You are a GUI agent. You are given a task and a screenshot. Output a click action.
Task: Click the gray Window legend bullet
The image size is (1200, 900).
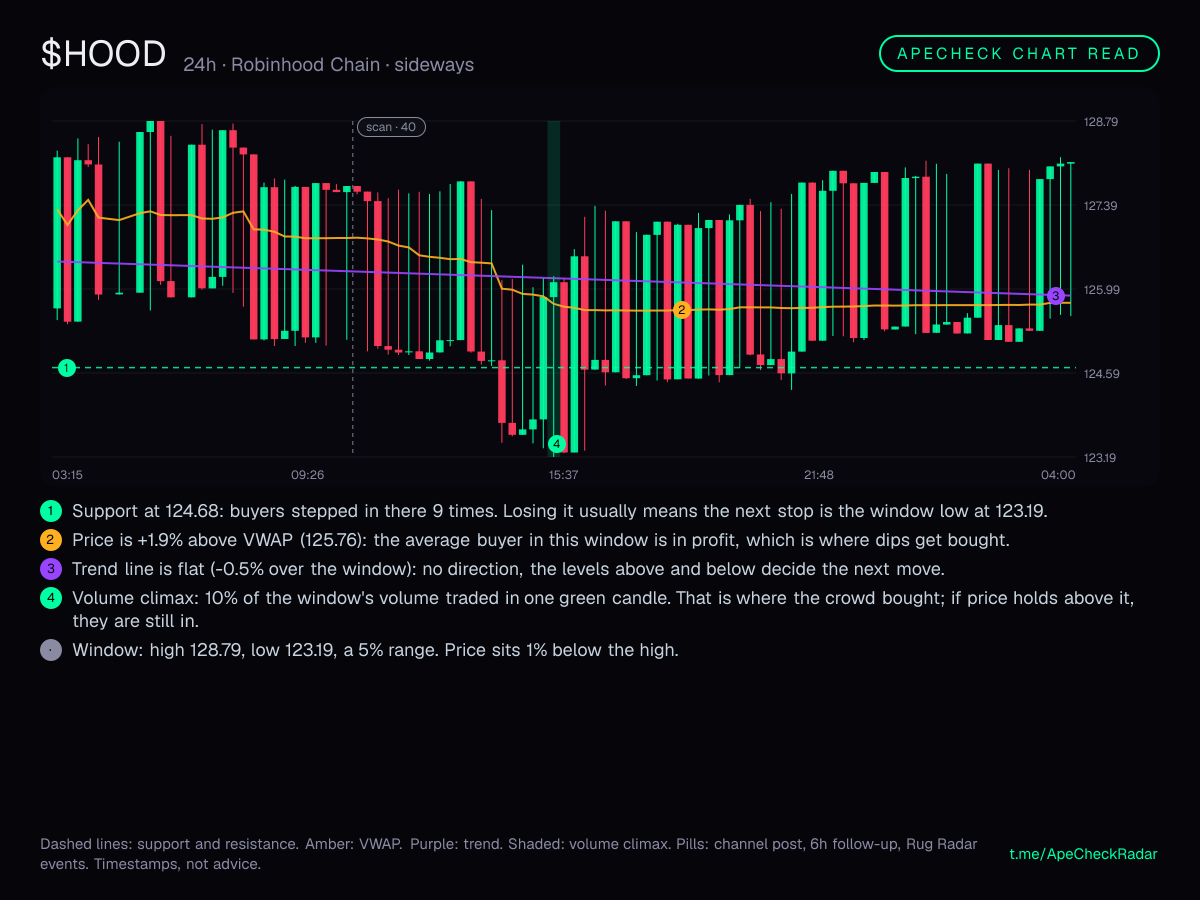tap(51, 650)
